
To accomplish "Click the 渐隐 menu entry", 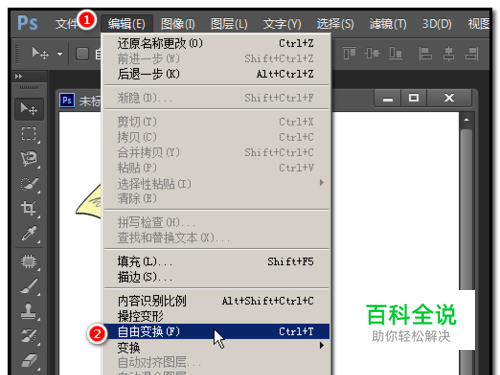I will (x=216, y=98).
